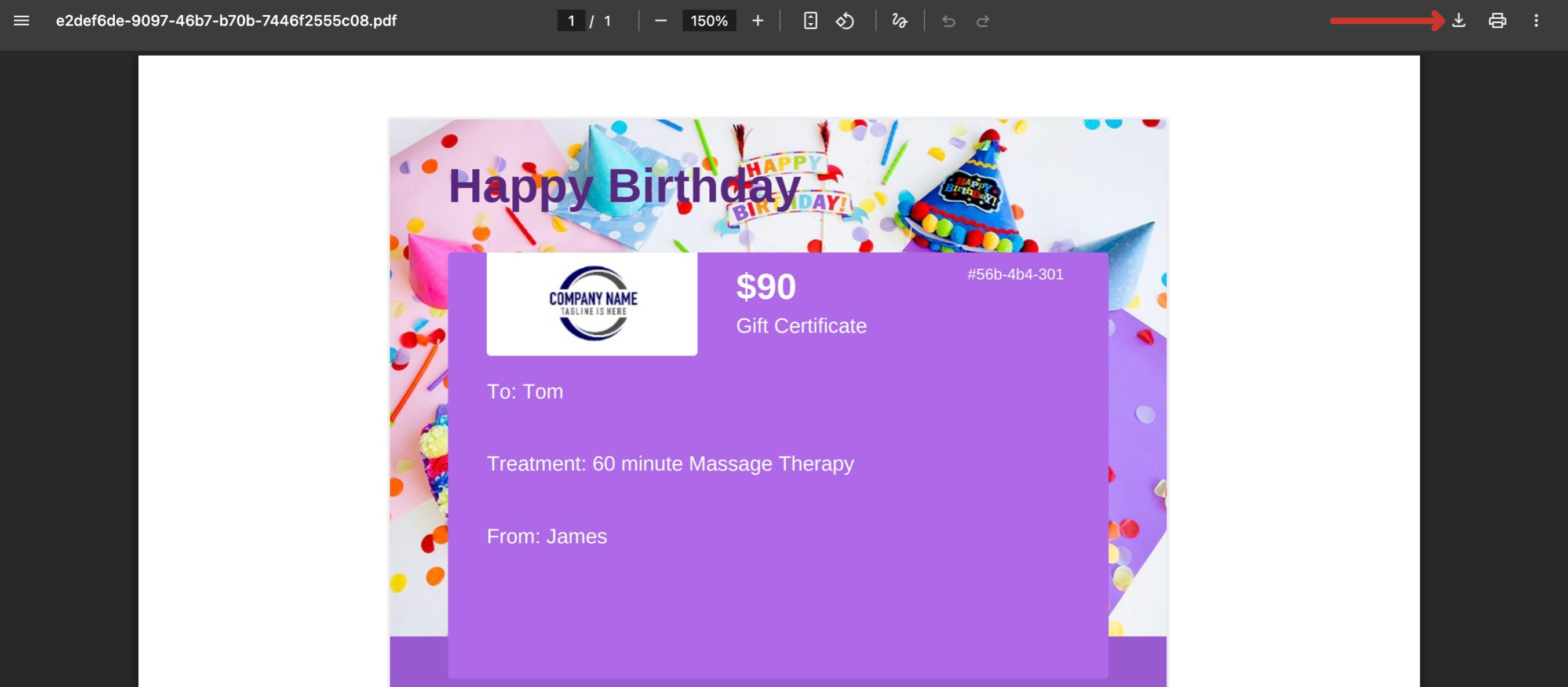Click the $90 amount text
This screenshot has width=1568, height=687.
[x=765, y=287]
